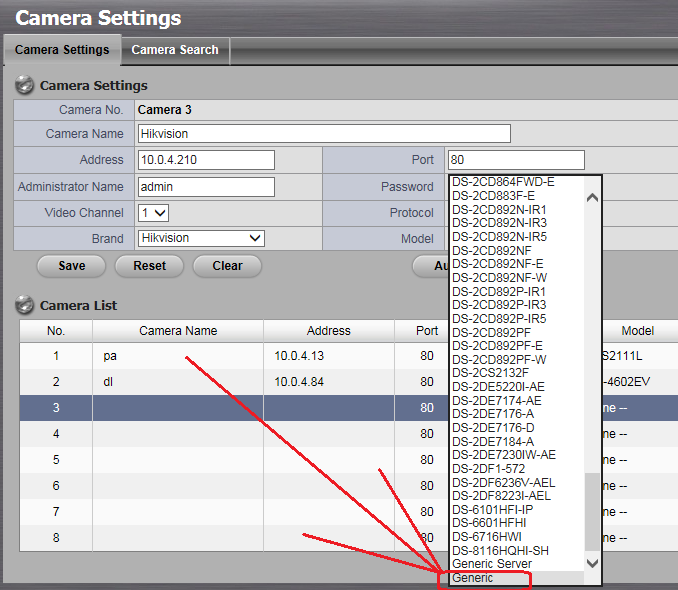Pick model DS-2CD892PF from the list
This screenshot has width=678, height=590.
492,332
